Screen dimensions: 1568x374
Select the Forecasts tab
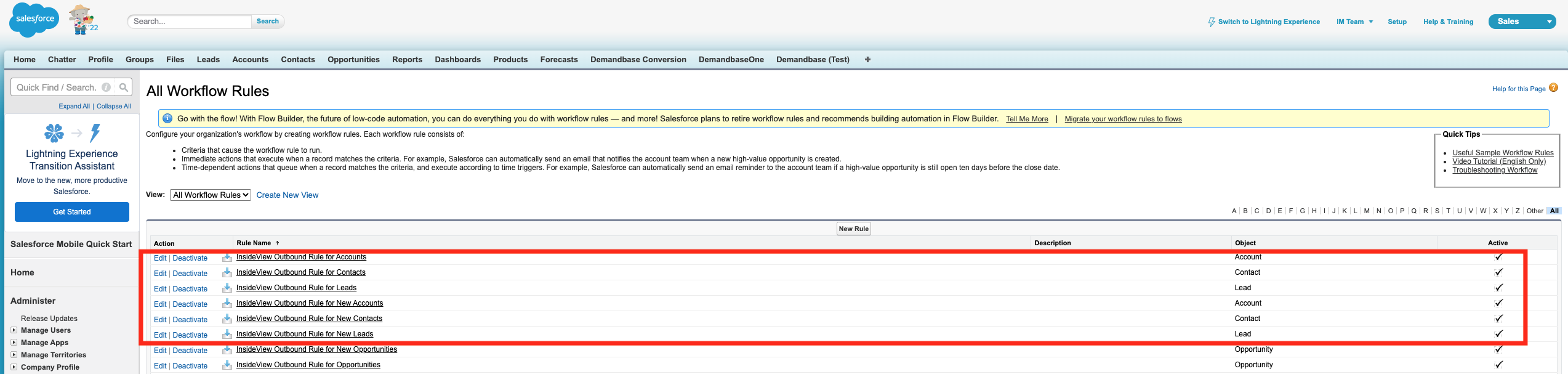(559, 60)
